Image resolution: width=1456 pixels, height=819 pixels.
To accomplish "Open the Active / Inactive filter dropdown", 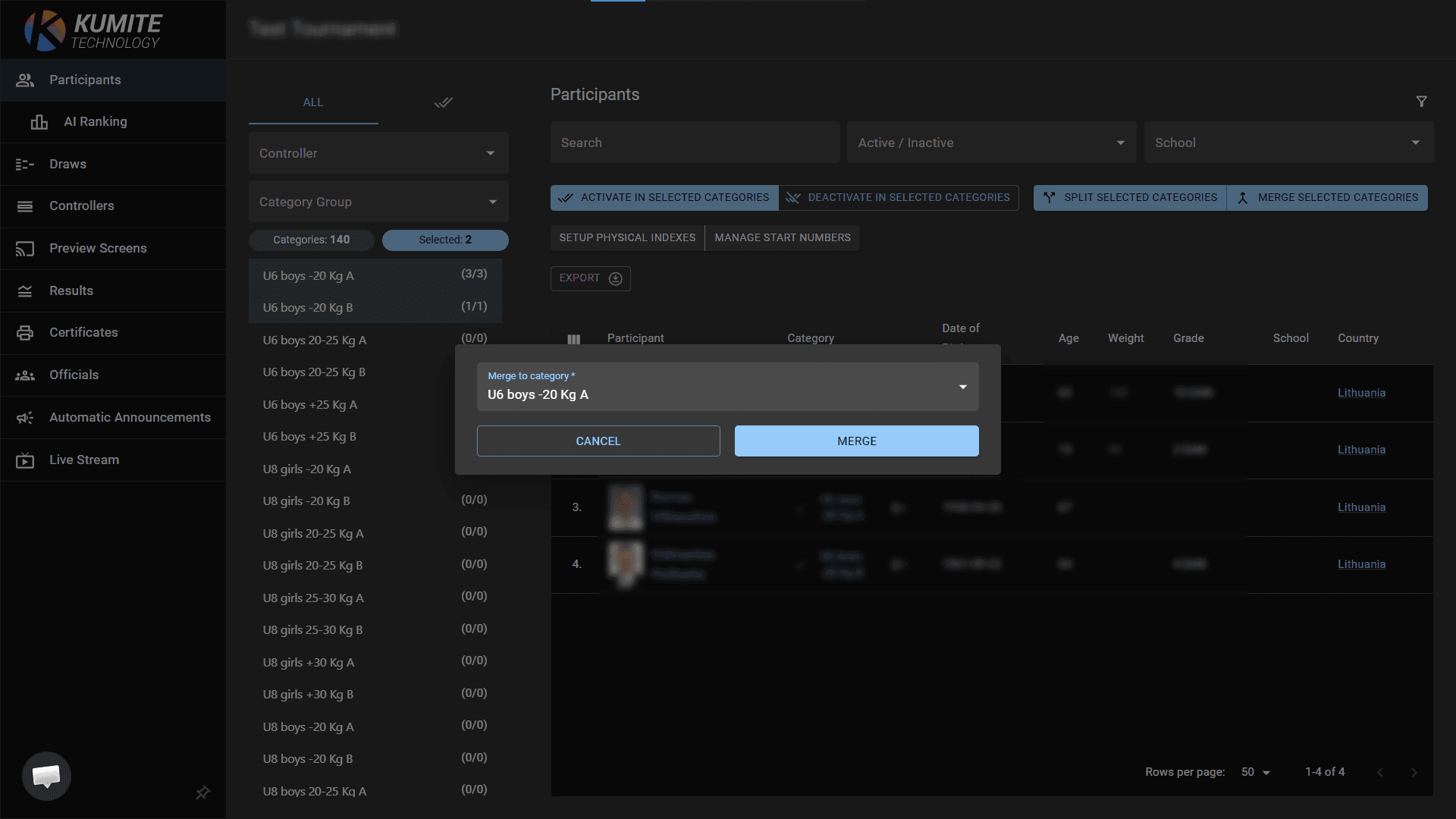I will pyautogui.click(x=990, y=142).
